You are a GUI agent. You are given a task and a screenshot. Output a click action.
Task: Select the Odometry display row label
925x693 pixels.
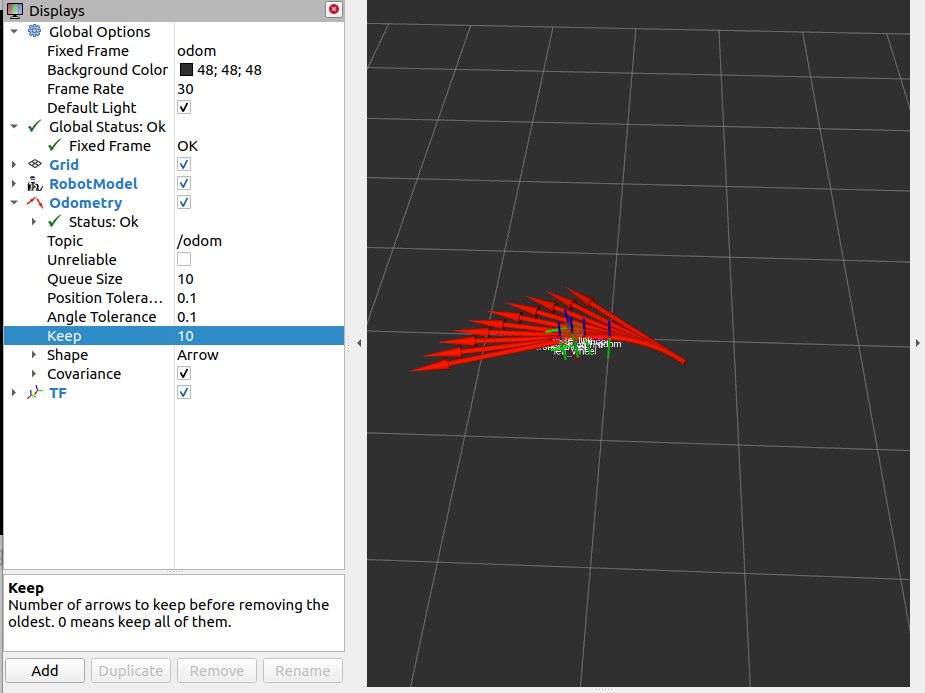[86, 202]
